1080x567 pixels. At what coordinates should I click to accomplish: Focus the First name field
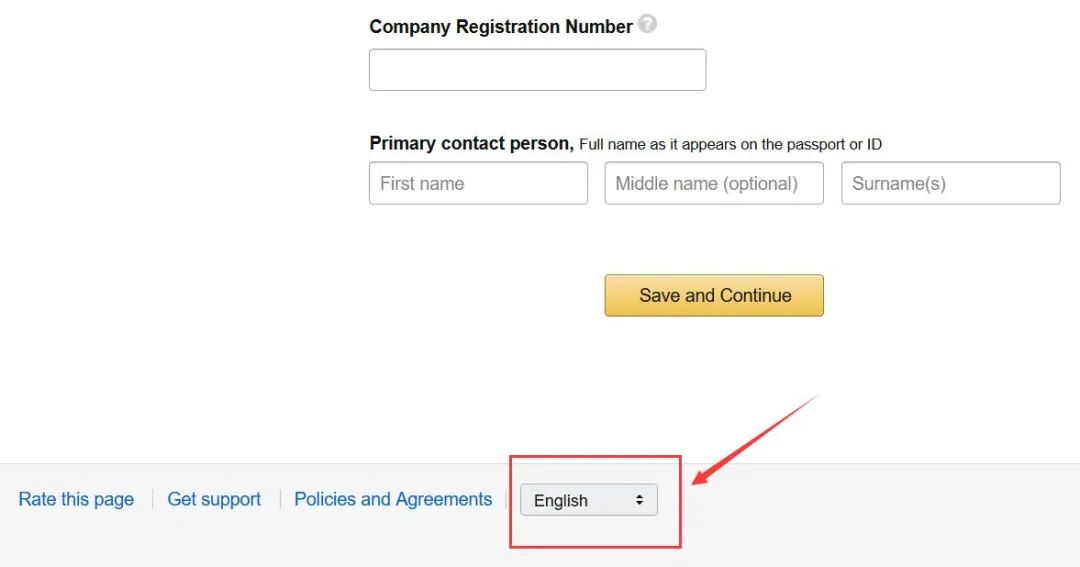coord(478,184)
